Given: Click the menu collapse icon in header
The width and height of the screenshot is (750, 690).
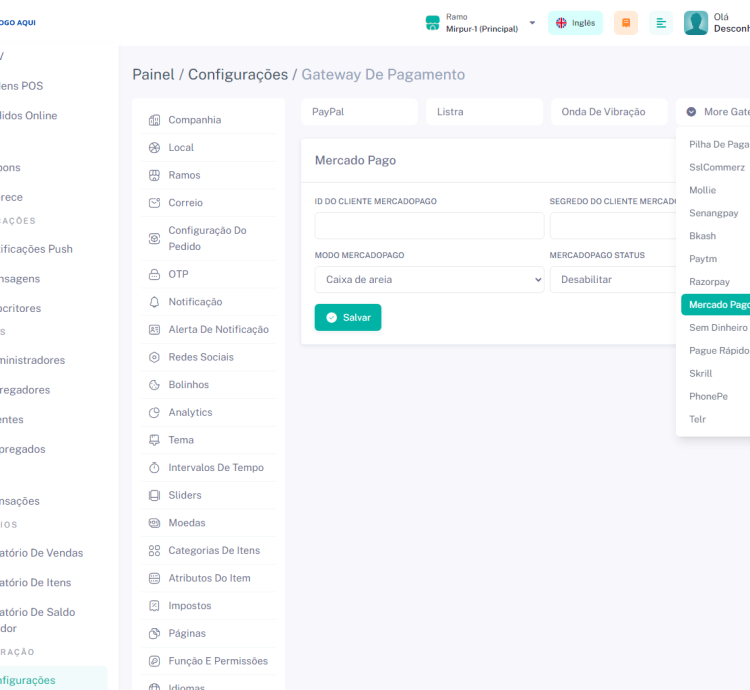Looking at the screenshot, I should [661, 23].
